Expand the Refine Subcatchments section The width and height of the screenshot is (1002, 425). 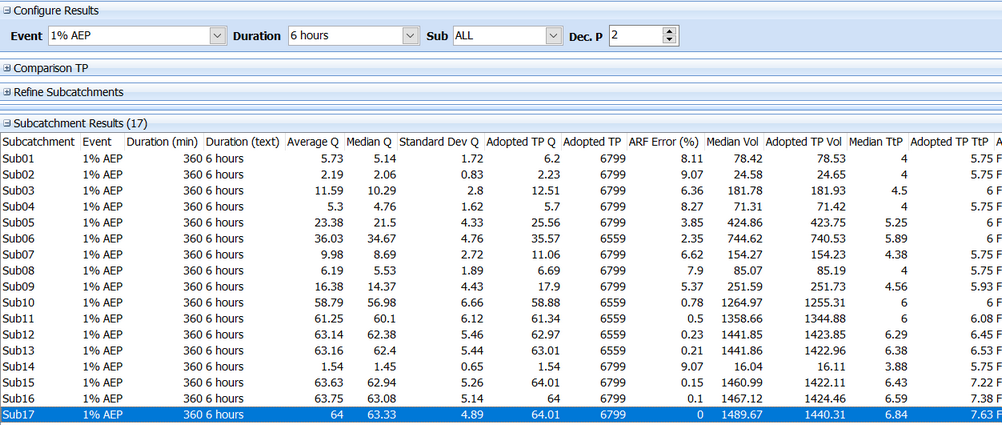(7, 92)
